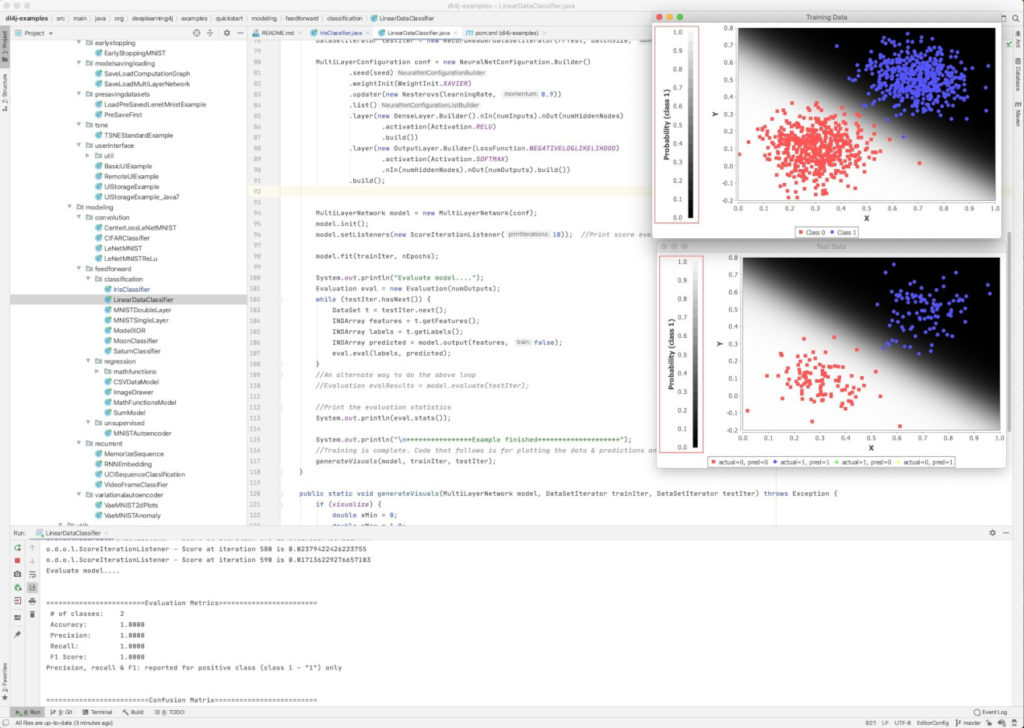Select SaturnClassifier in project tree
This screenshot has width=1024, height=728.
coord(137,351)
